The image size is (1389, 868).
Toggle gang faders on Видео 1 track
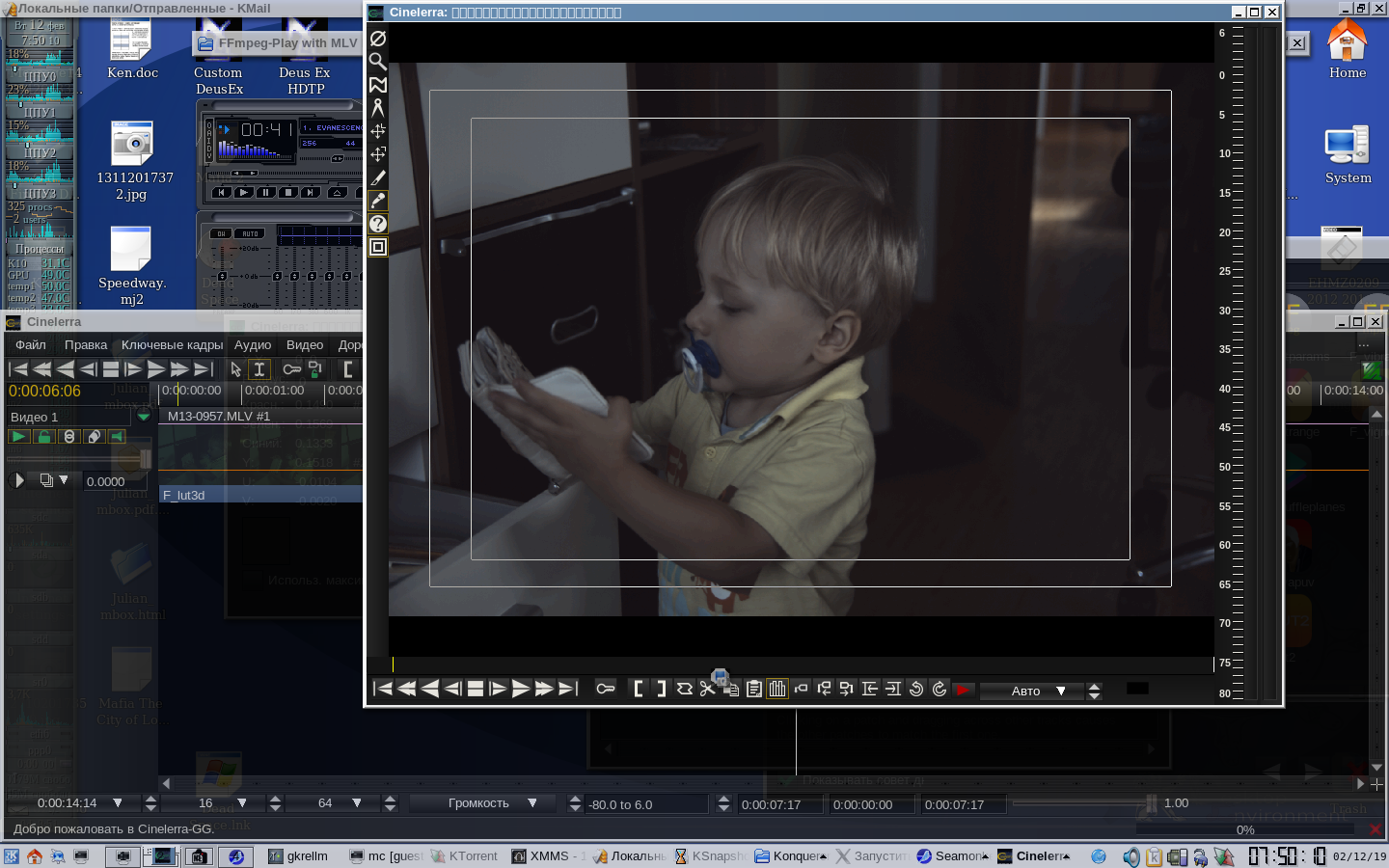click(68, 437)
